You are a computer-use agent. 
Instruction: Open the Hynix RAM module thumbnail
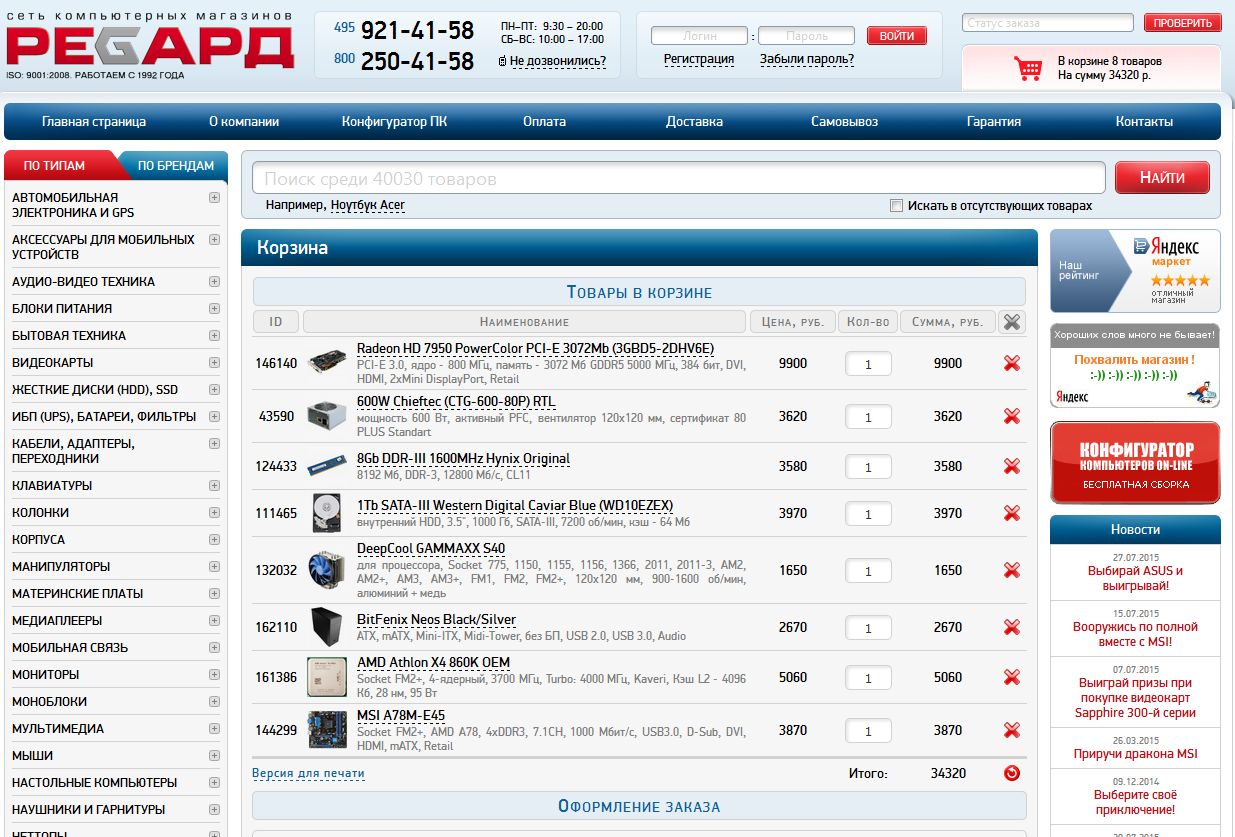pos(328,466)
